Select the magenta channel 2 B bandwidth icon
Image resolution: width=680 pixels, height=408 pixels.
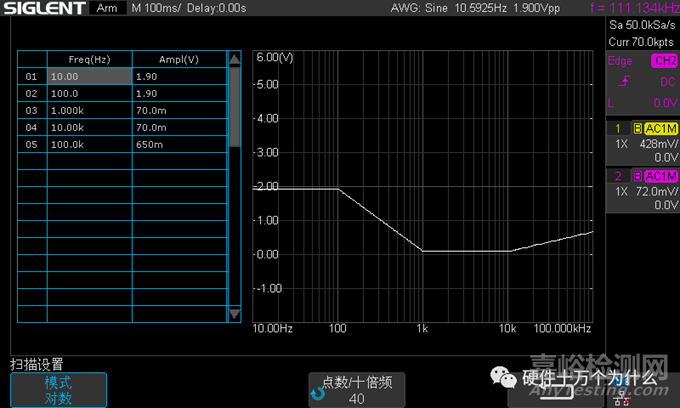pyautogui.click(x=638, y=177)
